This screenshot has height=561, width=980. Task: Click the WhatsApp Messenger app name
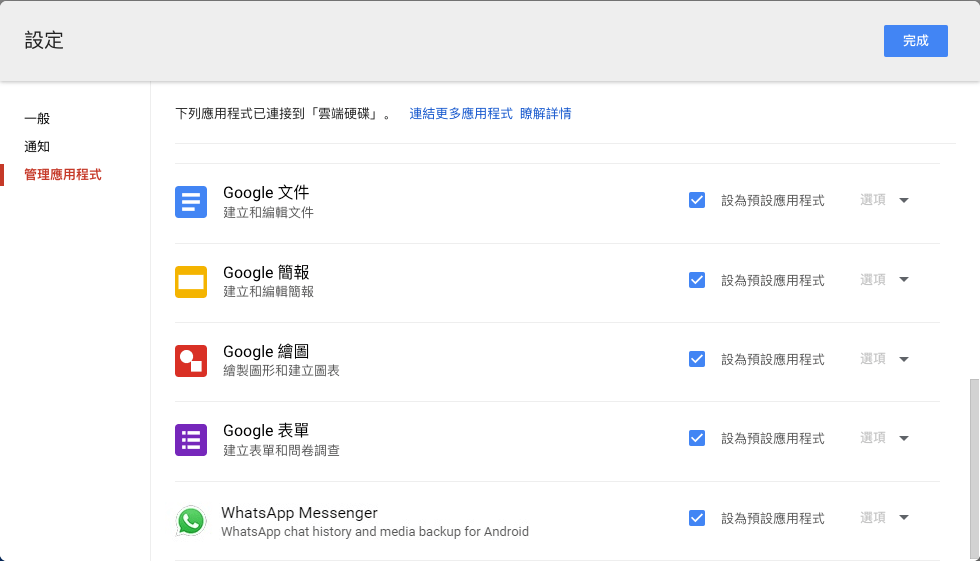click(299, 513)
